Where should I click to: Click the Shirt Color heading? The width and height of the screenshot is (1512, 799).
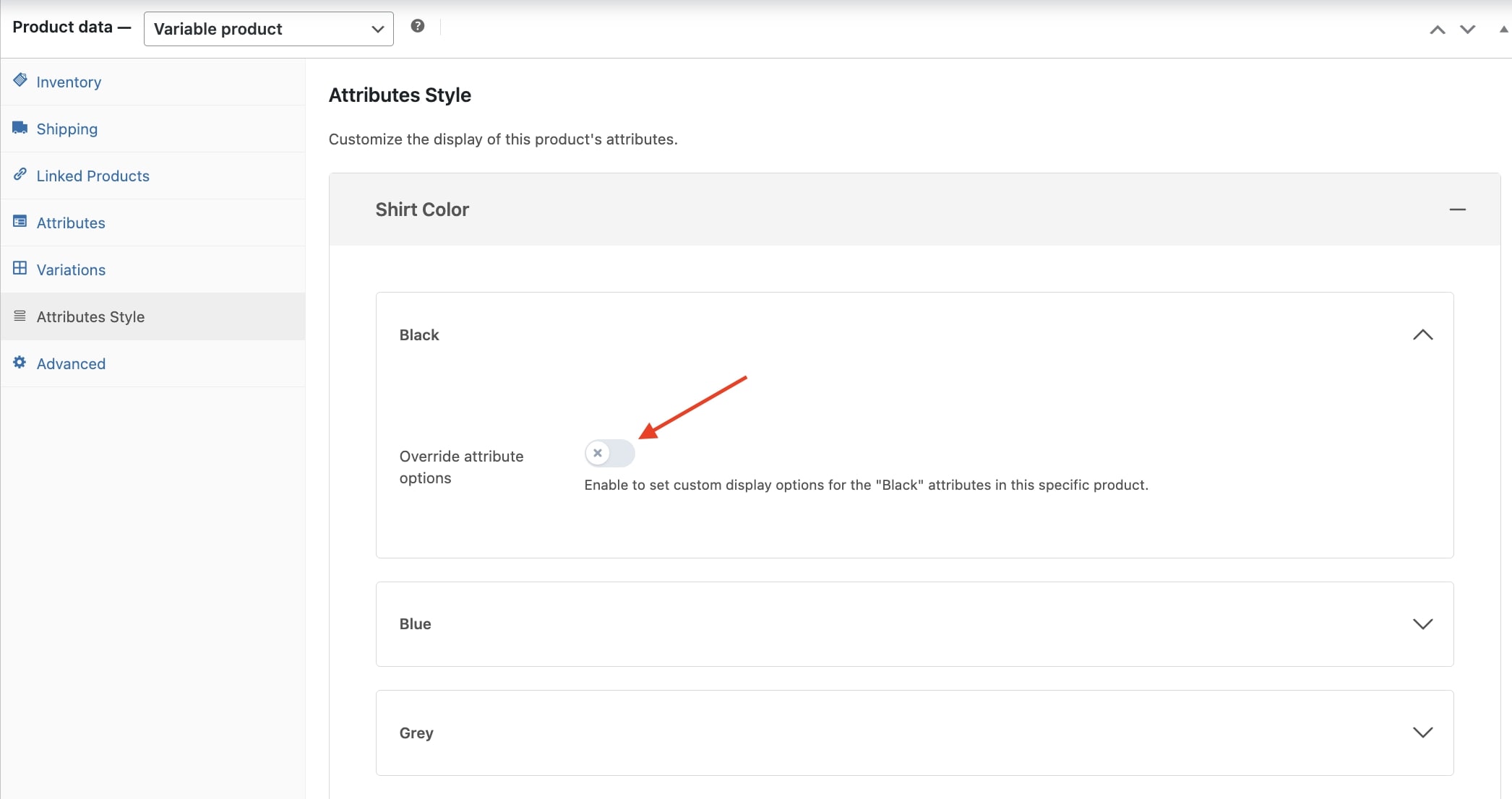[422, 210]
